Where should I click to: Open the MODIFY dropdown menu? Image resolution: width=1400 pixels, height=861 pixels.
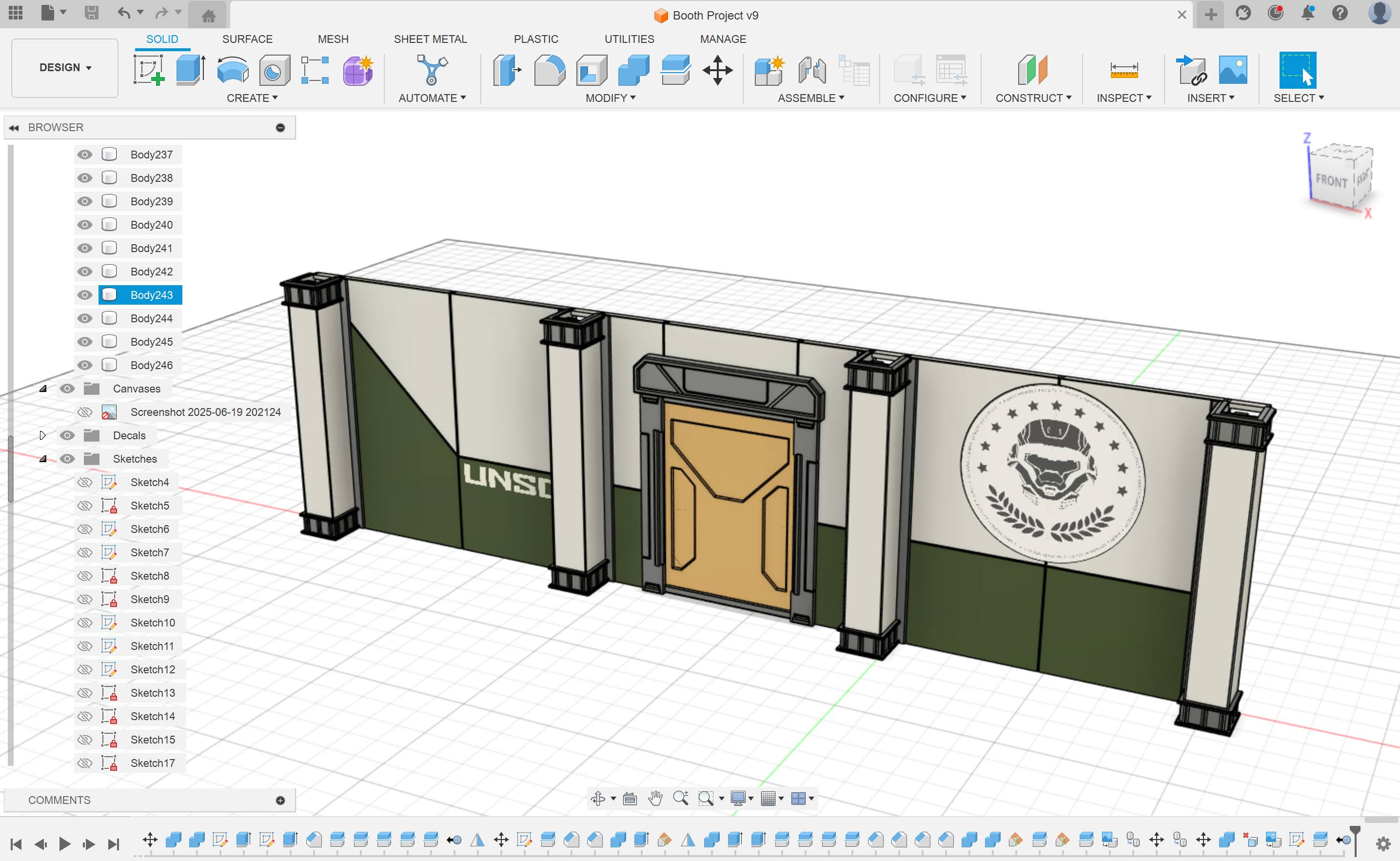point(611,98)
